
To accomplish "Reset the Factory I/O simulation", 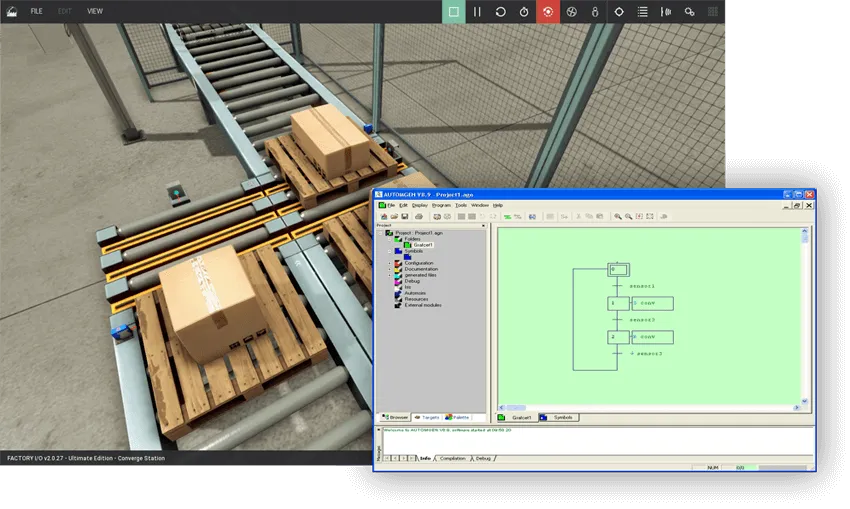I will coord(500,11).
